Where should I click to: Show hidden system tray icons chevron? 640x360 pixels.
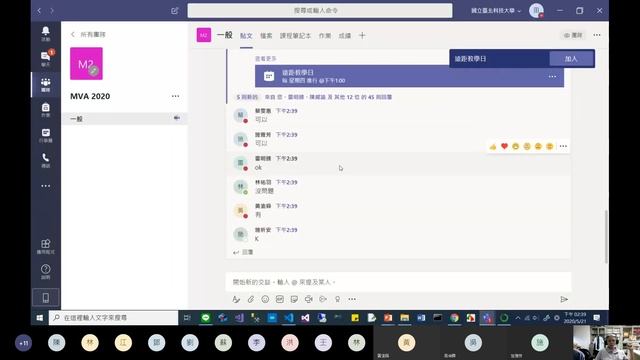(518, 318)
